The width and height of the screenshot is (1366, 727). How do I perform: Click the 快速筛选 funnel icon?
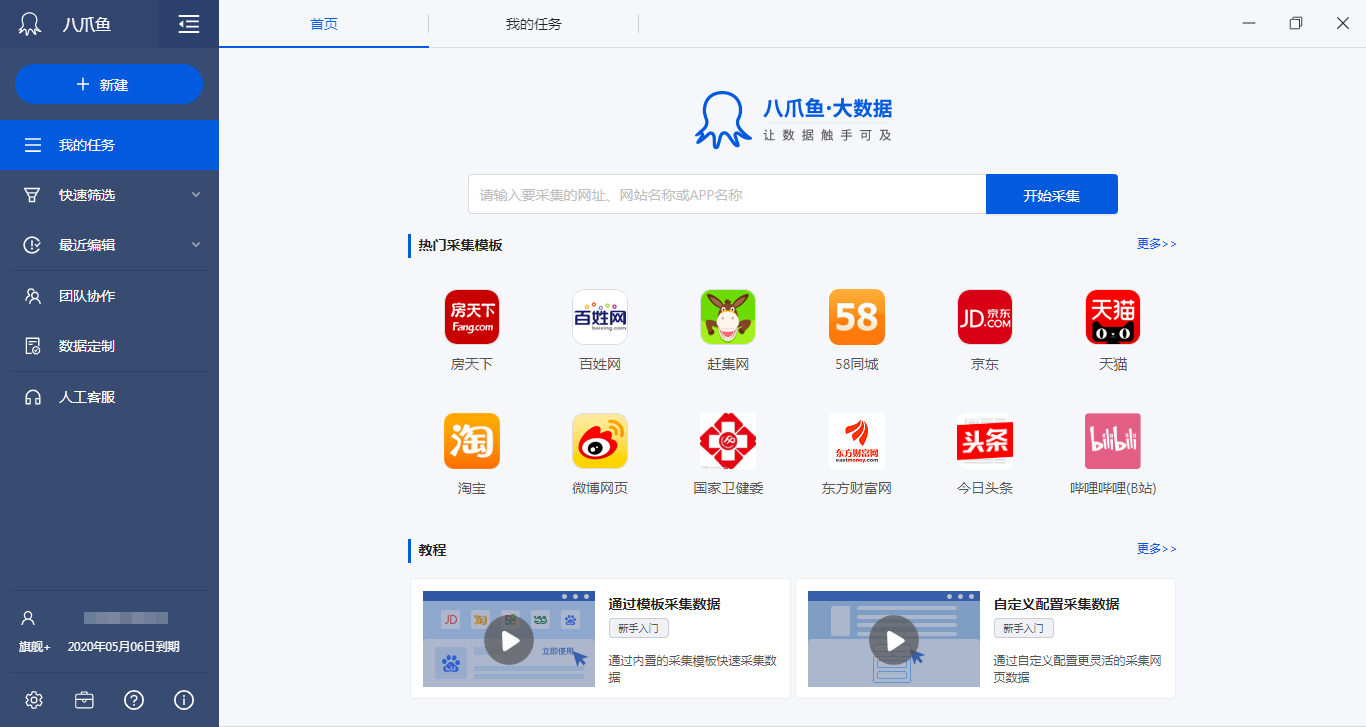[33, 195]
